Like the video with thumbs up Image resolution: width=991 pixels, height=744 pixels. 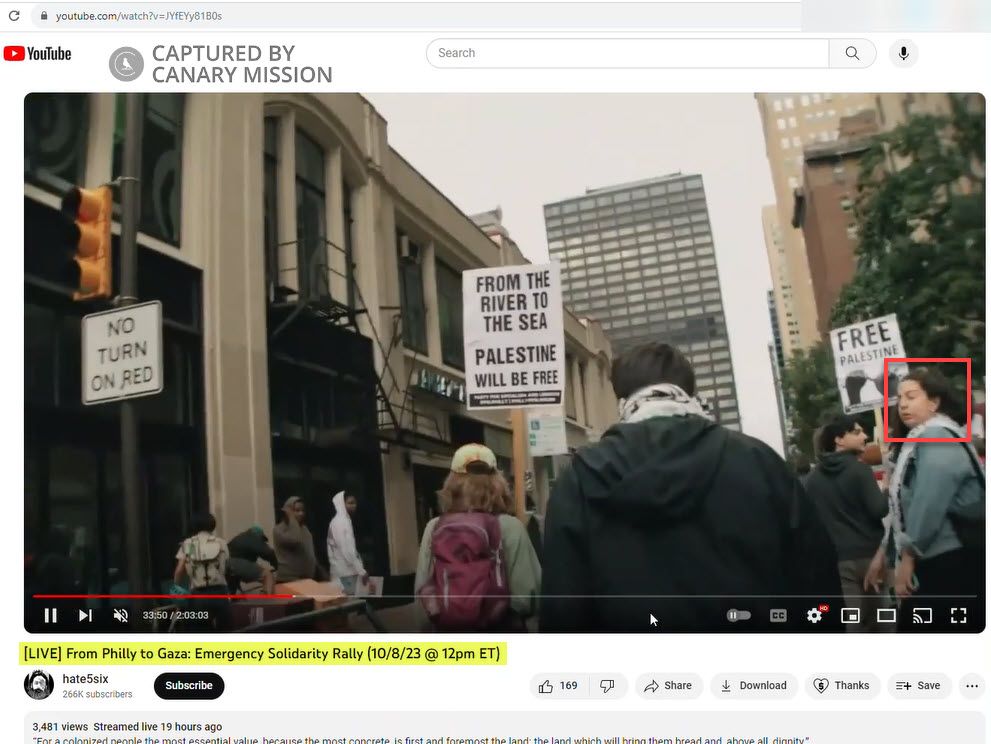click(x=558, y=685)
